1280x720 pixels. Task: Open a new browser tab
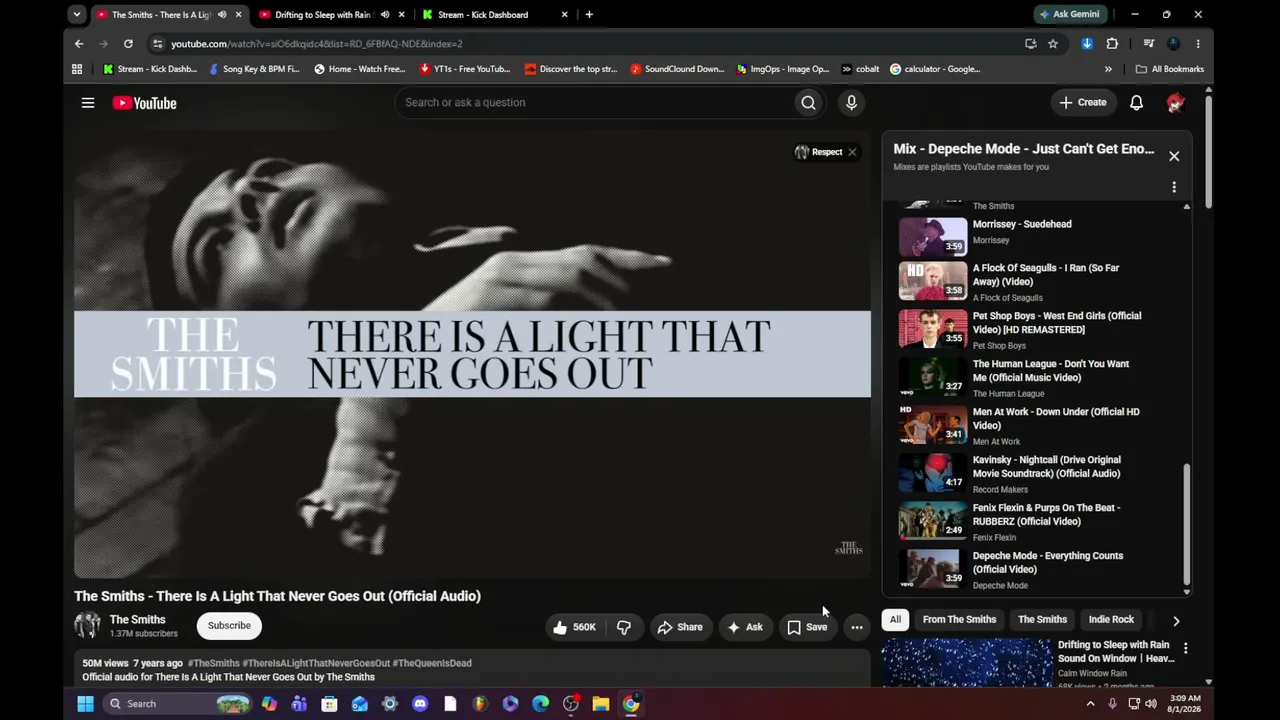click(x=589, y=14)
